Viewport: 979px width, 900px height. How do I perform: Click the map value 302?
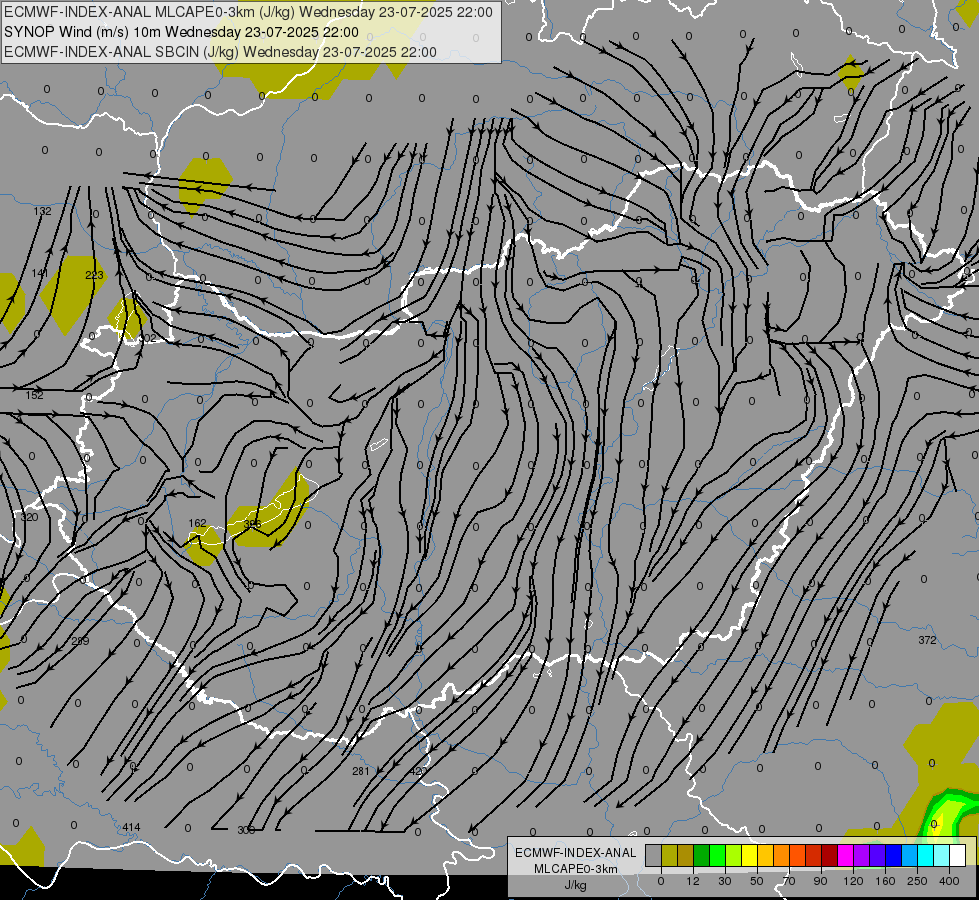pyautogui.click(x=147, y=338)
